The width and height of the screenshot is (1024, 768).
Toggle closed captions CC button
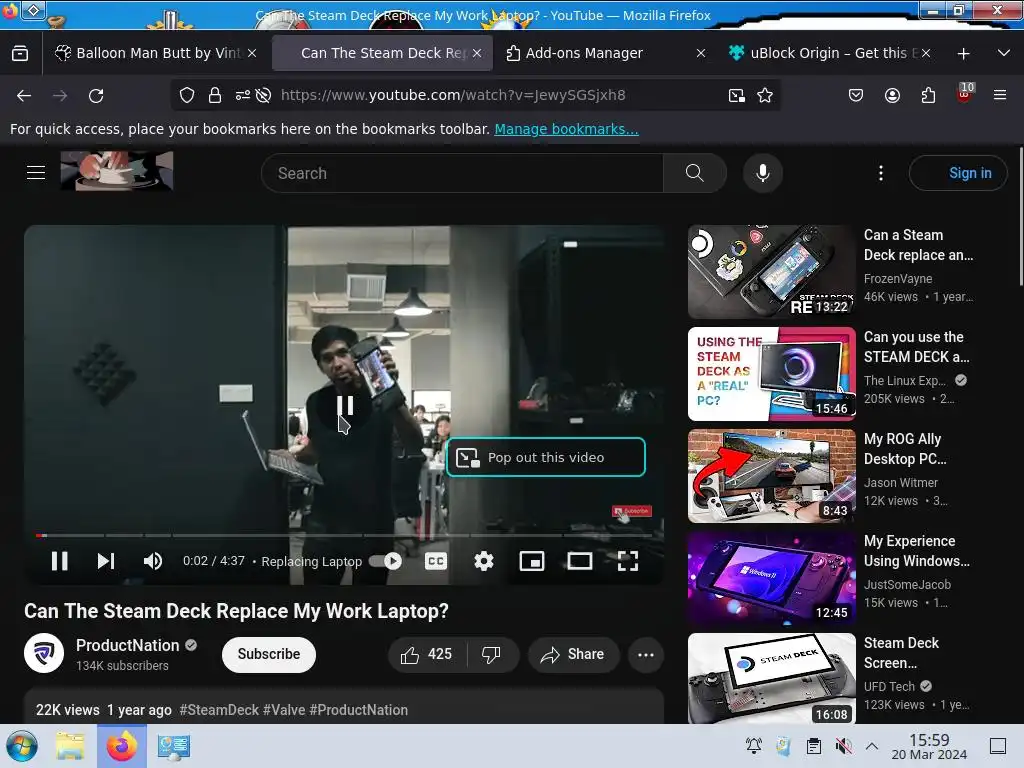point(436,561)
